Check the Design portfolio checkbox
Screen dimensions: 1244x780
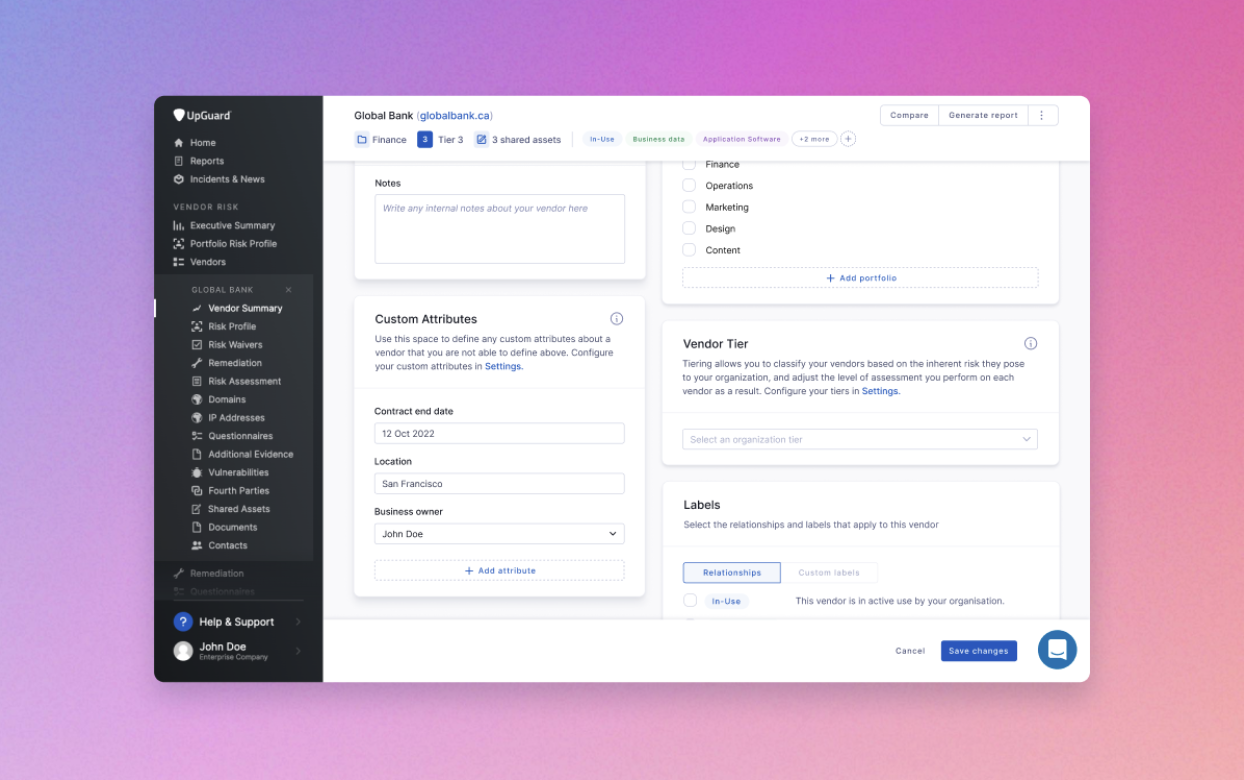689,229
